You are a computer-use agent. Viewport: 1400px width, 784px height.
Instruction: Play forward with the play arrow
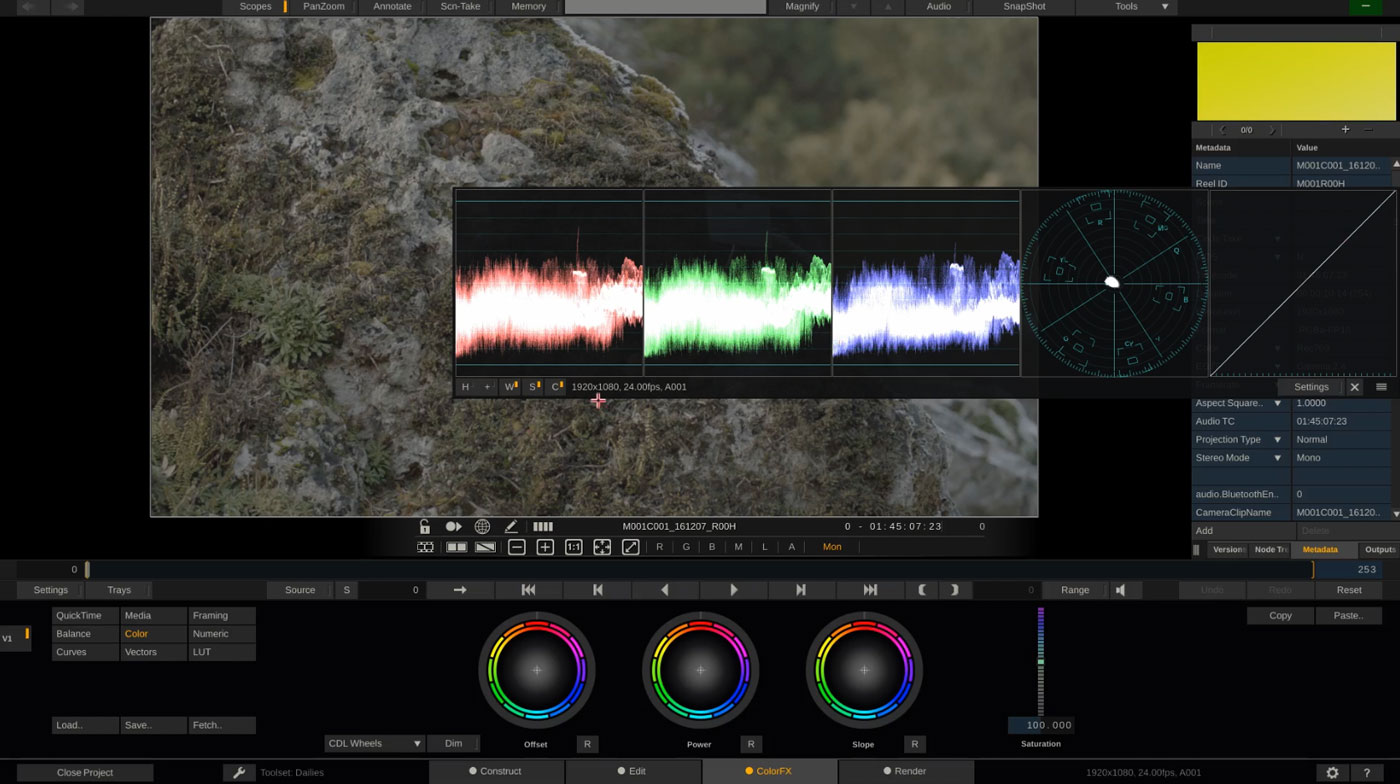[x=734, y=590]
